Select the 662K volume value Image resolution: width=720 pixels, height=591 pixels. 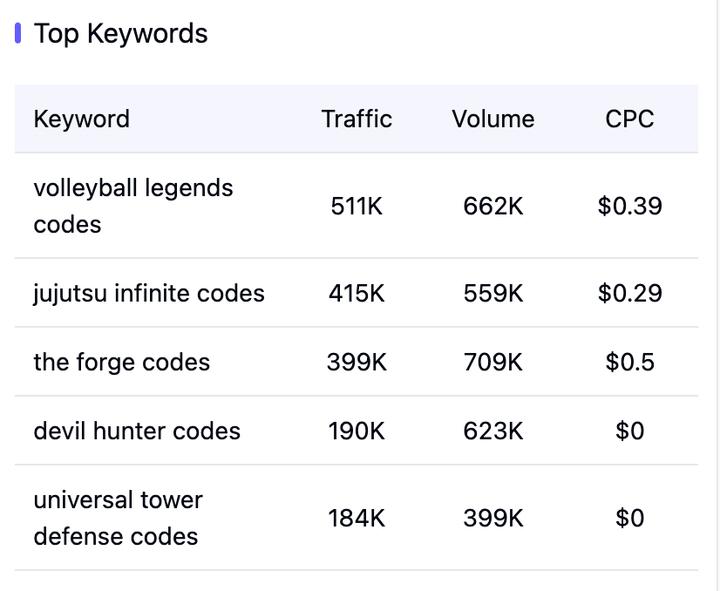[x=493, y=206]
